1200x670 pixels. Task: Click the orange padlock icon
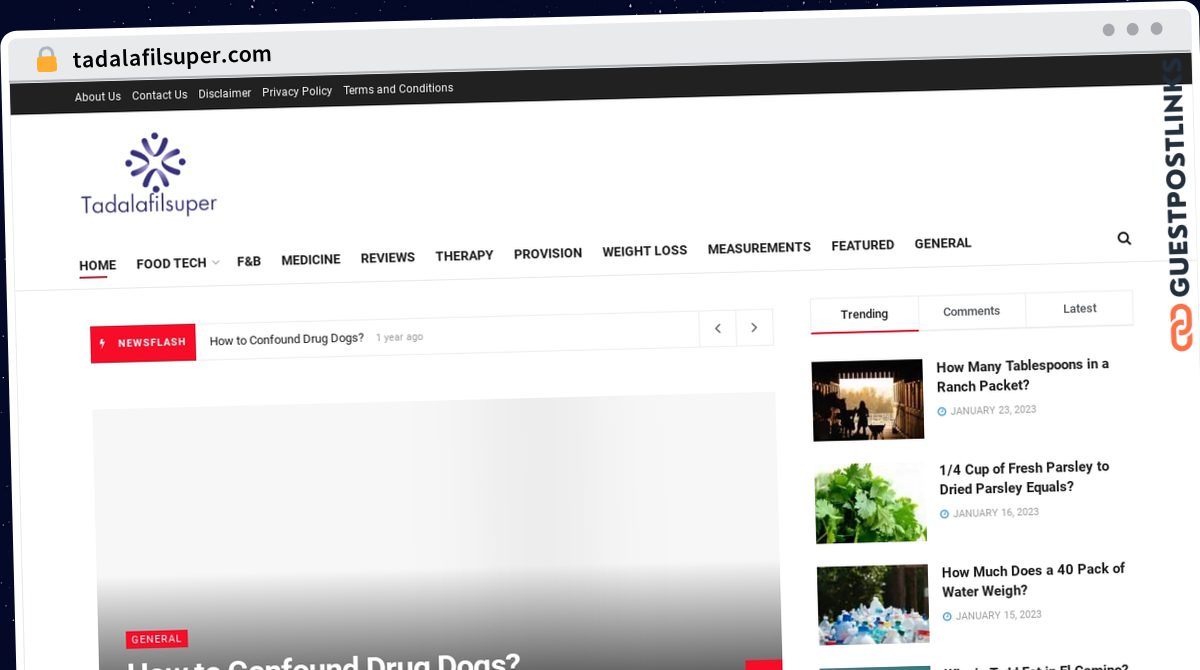tap(46, 59)
